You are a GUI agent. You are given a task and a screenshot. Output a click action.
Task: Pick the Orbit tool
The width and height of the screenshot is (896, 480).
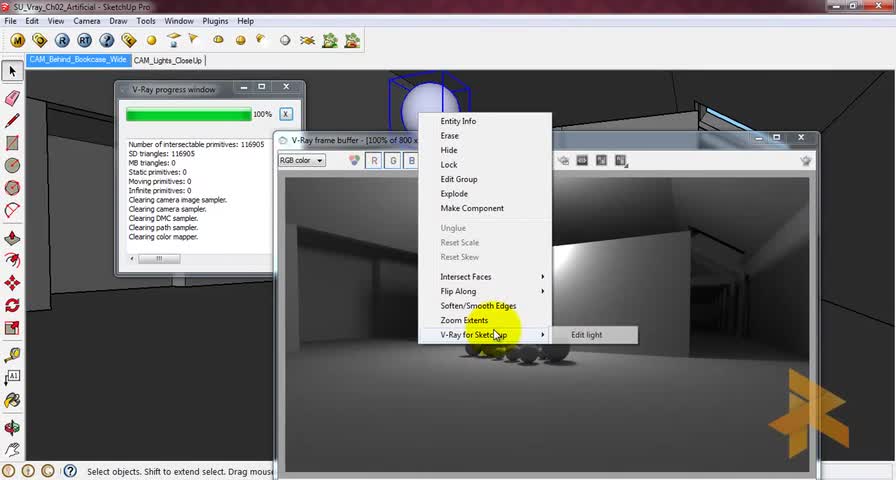13,427
